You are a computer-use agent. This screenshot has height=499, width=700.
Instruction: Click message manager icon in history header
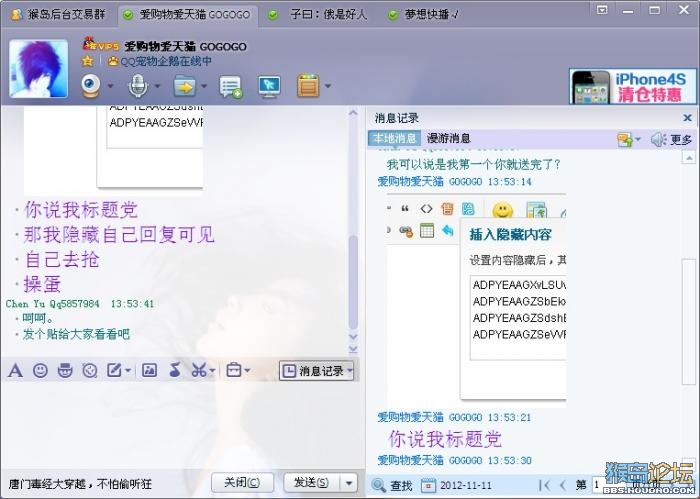[625, 140]
